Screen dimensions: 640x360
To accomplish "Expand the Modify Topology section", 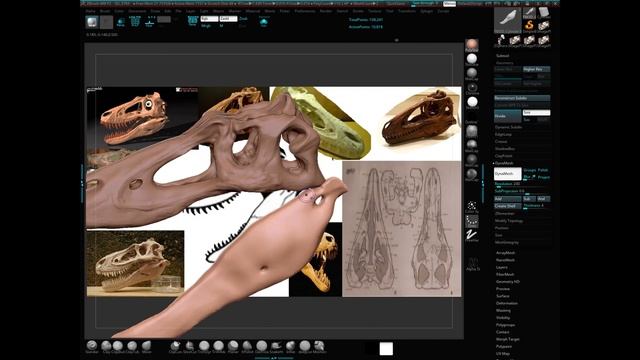I will click(509, 221).
